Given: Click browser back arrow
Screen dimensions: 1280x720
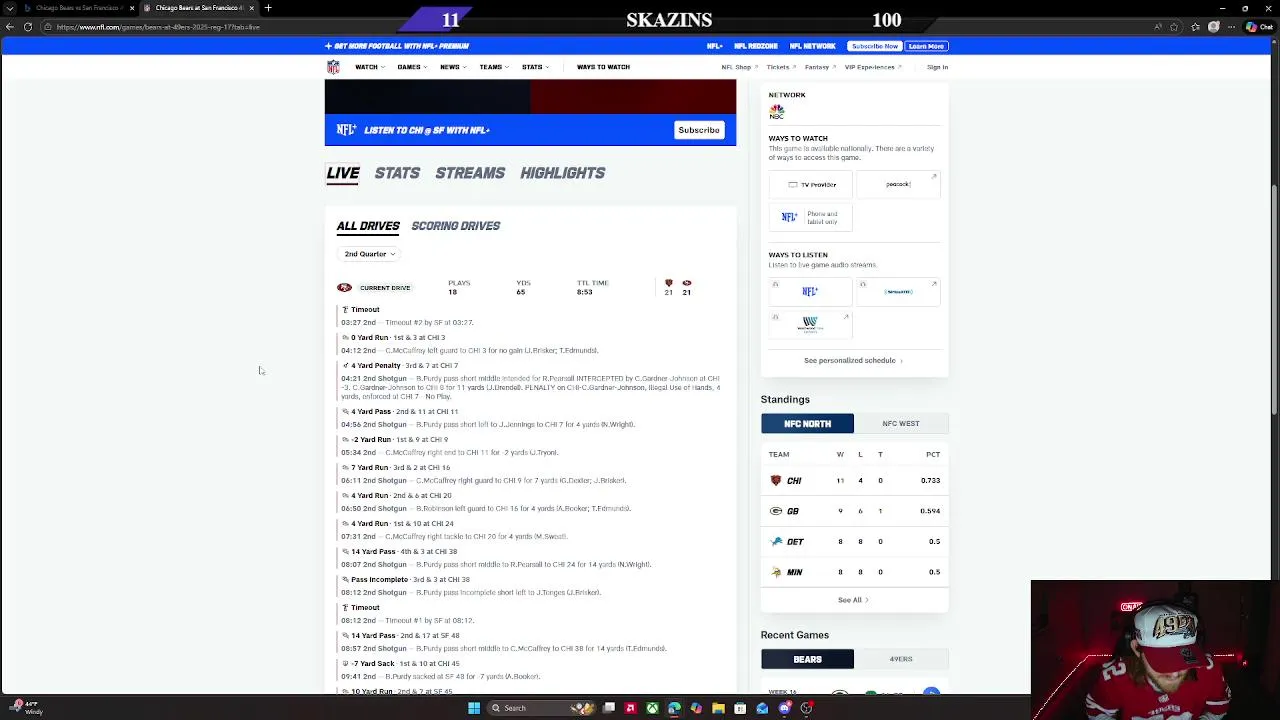Looking at the screenshot, I should [10, 27].
